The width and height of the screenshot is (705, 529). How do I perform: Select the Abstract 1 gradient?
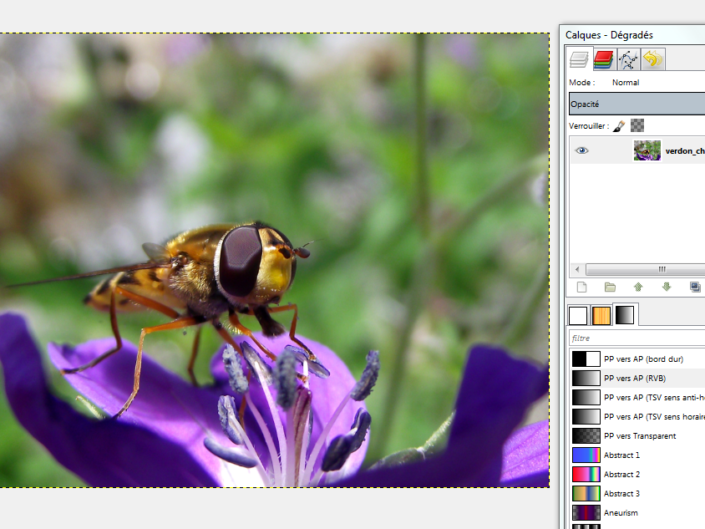click(x=638, y=455)
